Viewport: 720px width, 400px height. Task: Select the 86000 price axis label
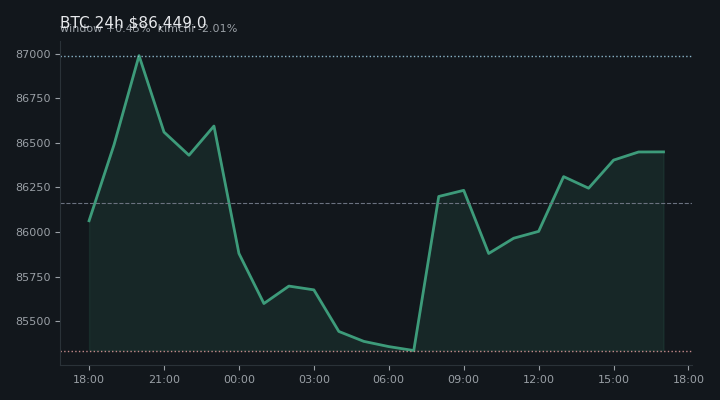pos(33,232)
